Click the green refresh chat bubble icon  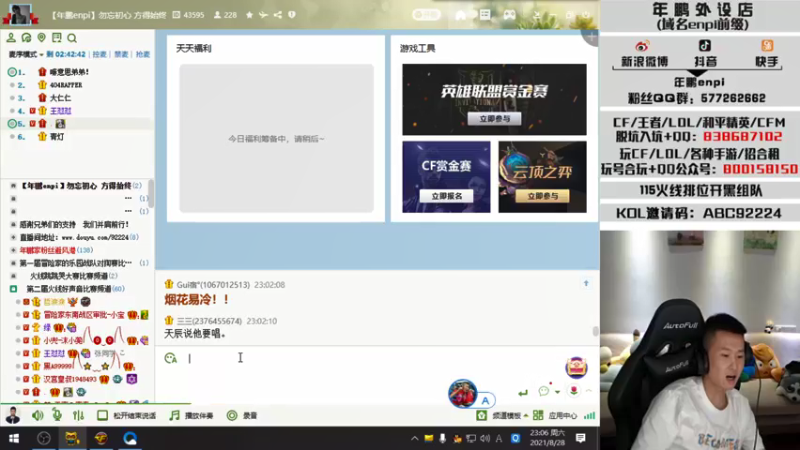point(26,38)
